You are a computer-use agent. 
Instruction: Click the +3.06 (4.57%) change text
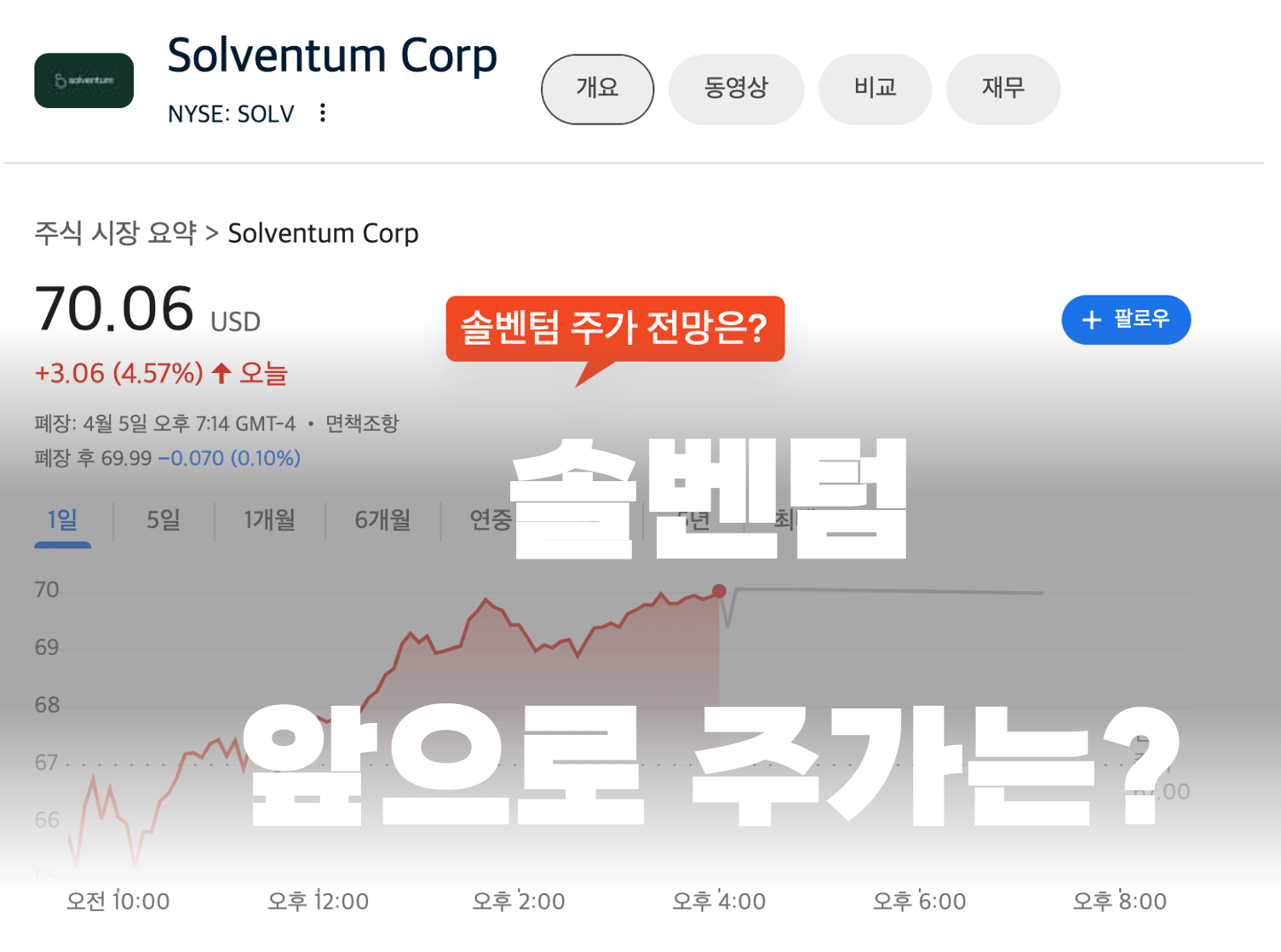point(118,373)
